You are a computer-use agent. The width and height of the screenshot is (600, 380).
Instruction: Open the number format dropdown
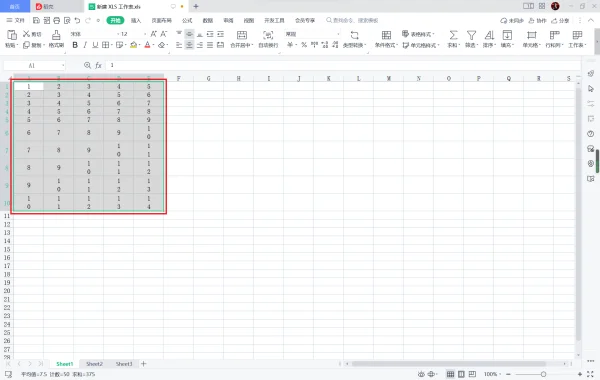pos(338,34)
